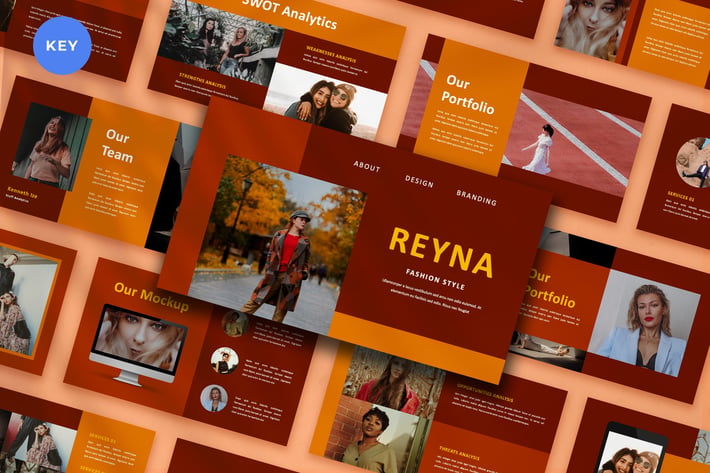Click the Kenneth lee name label

click(22, 192)
